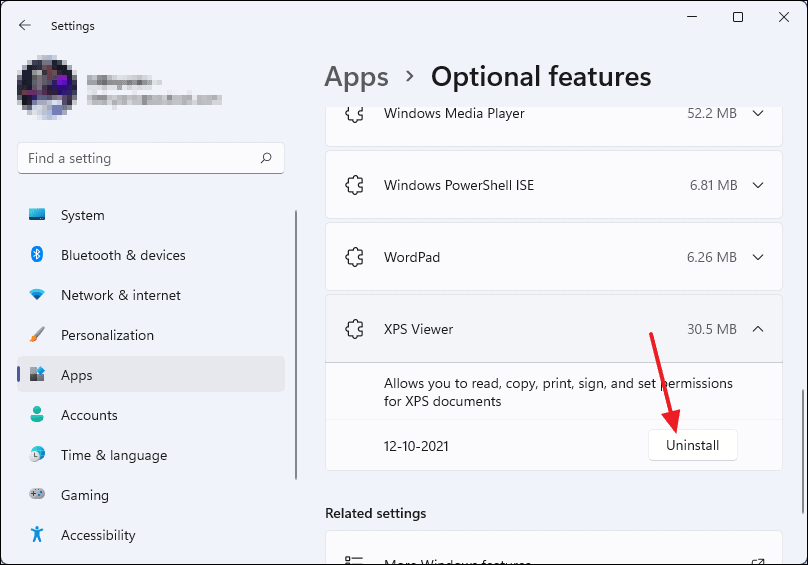Expand the WordPad feature chevron

758,257
